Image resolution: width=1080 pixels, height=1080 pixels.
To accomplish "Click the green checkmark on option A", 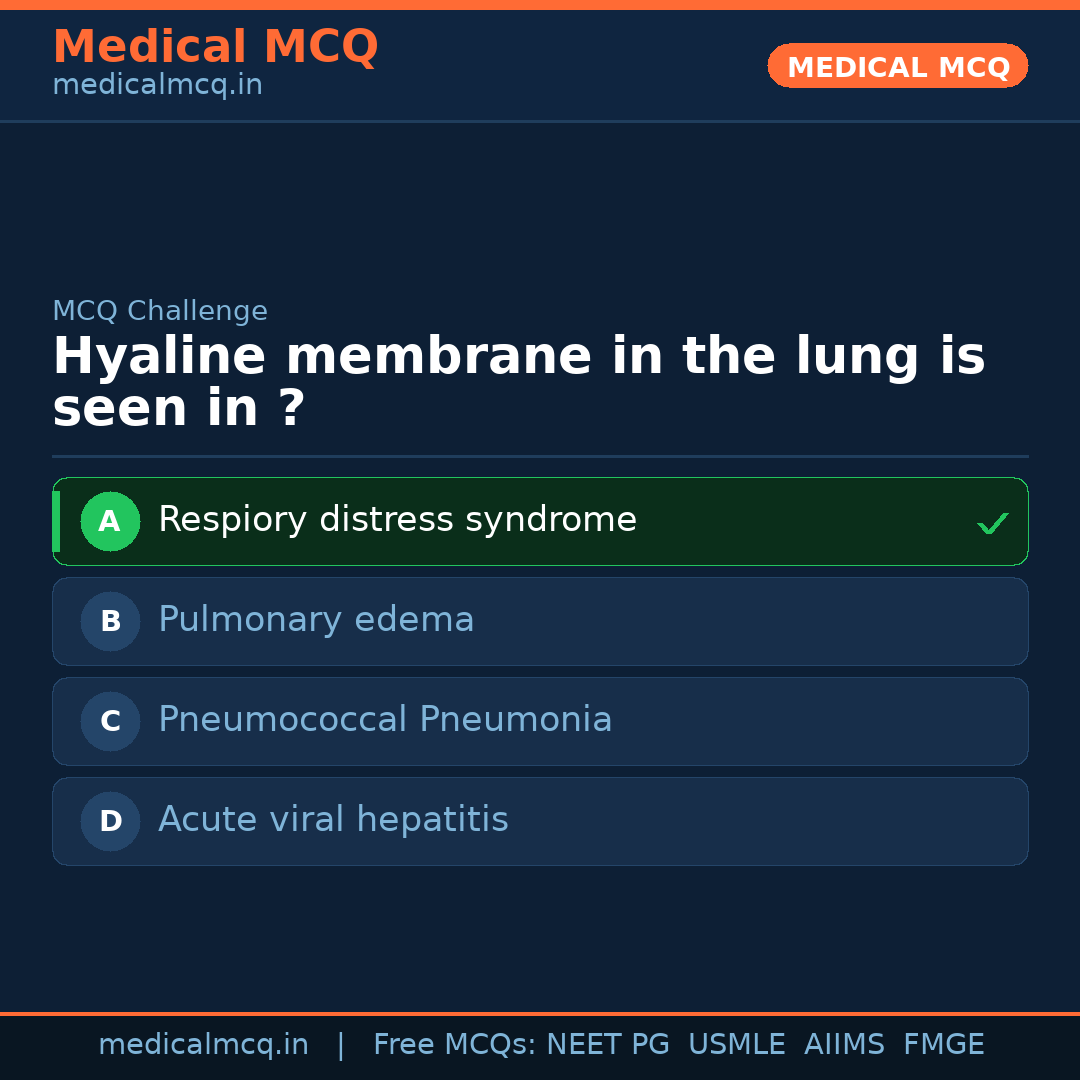I will click(x=992, y=523).
